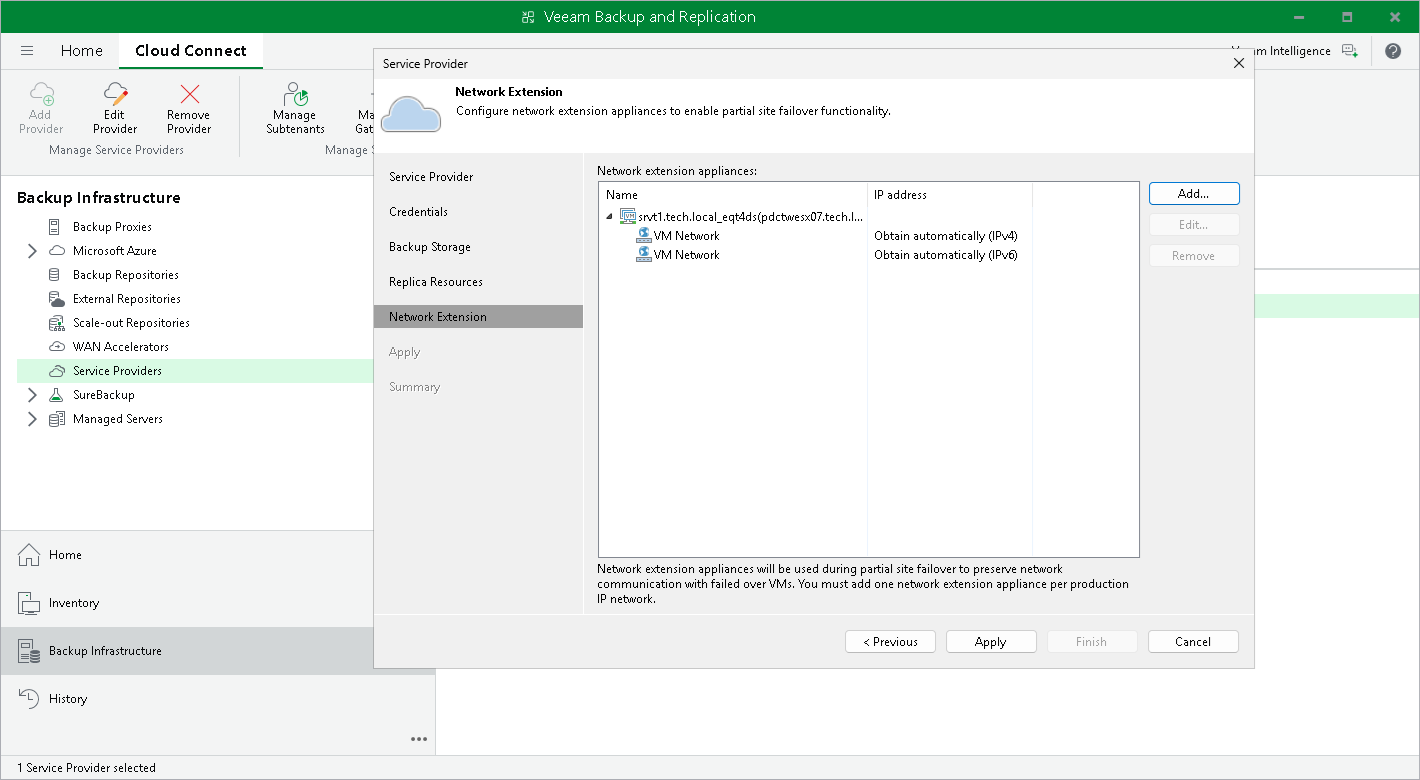Open the Help question mark icon
1420x780 pixels.
pos(1393,51)
